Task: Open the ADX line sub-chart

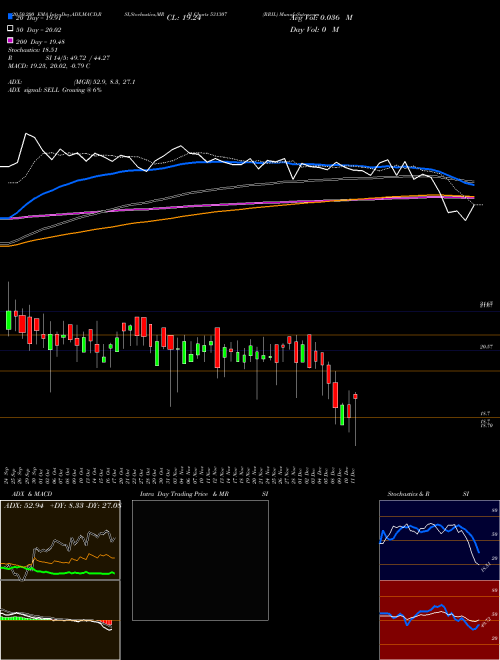Action: click(60, 540)
